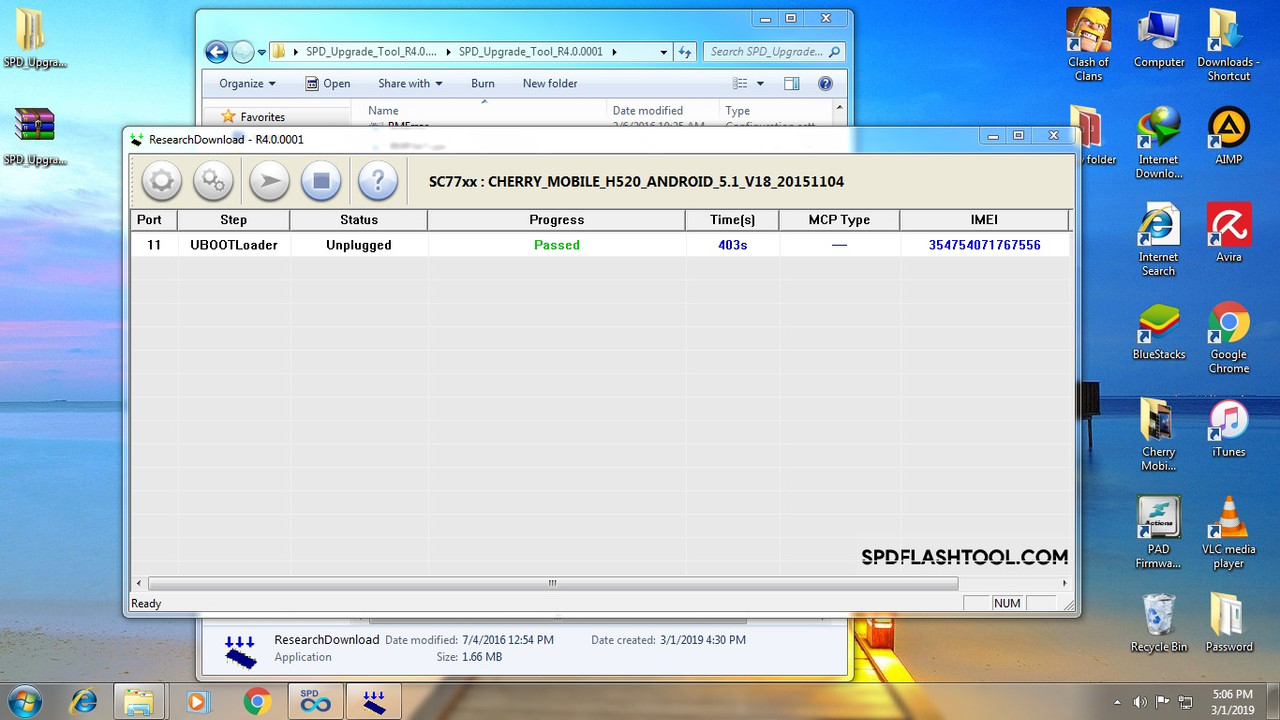Screen dimensions: 1280x720
Task: Open SPD_Upgrade WinRAR archive on desktop
Action: point(34,136)
